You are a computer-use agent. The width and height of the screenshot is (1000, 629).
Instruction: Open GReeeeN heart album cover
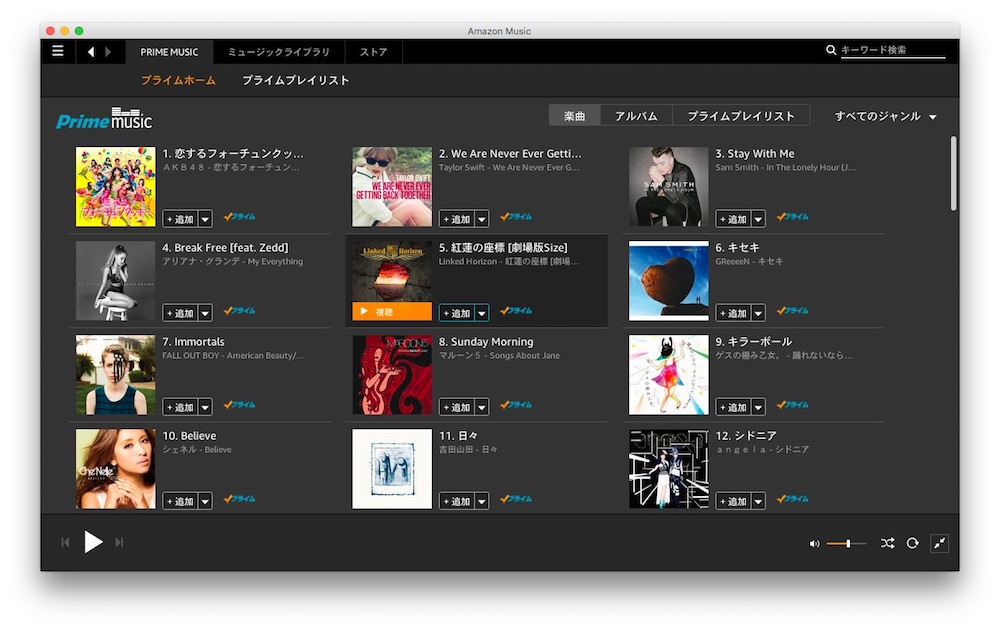tap(668, 281)
